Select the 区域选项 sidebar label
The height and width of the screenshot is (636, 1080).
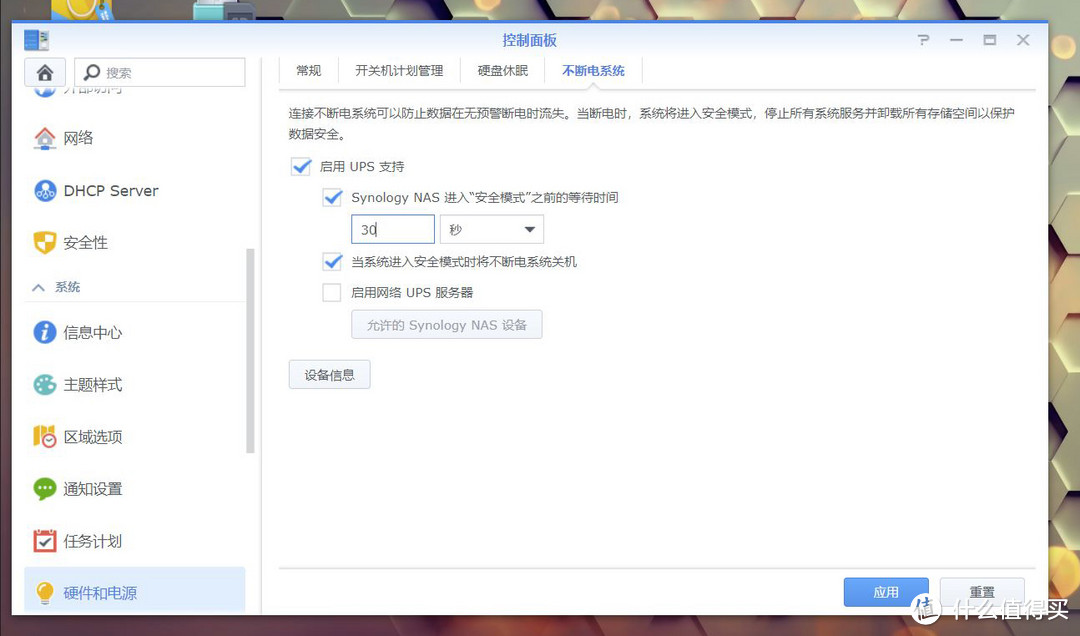[x=93, y=437]
